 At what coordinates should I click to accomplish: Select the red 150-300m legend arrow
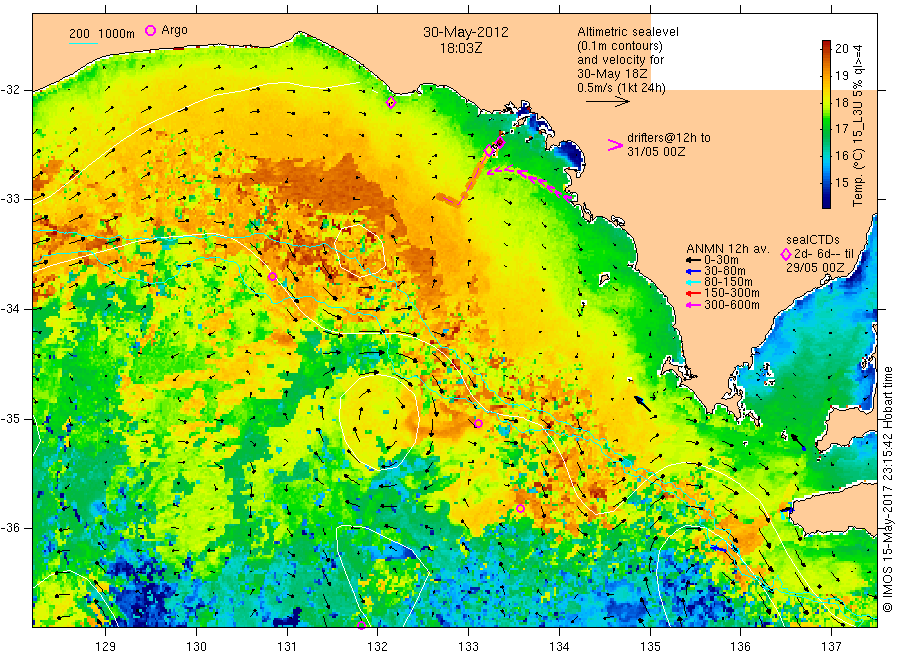693,294
